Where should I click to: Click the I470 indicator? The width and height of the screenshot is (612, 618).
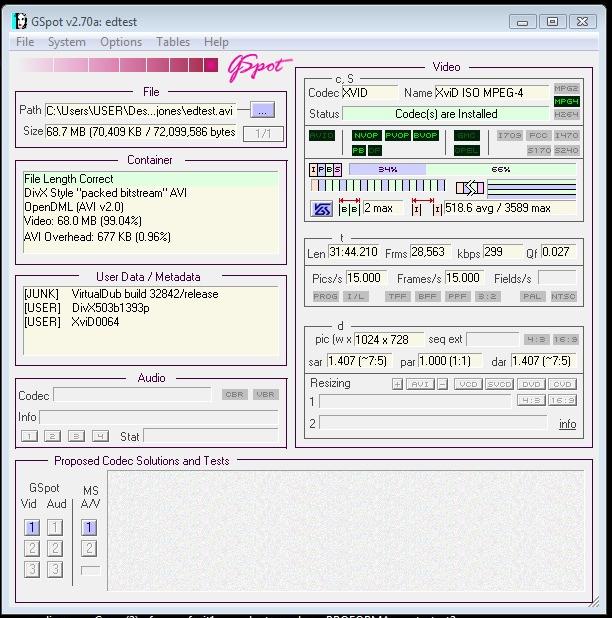(566, 136)
